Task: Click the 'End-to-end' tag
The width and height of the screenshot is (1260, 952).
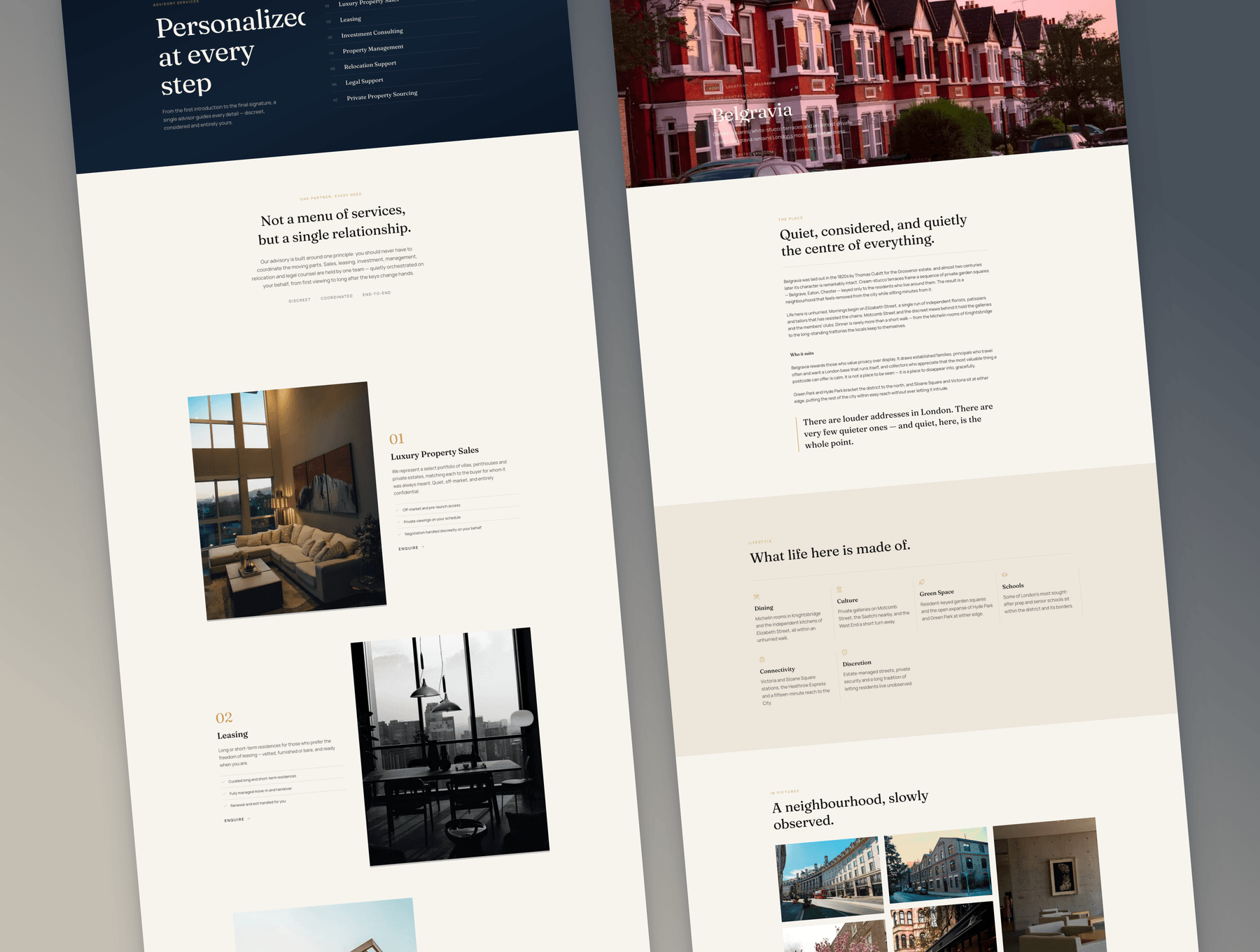Action: click(x=377, y=294)
